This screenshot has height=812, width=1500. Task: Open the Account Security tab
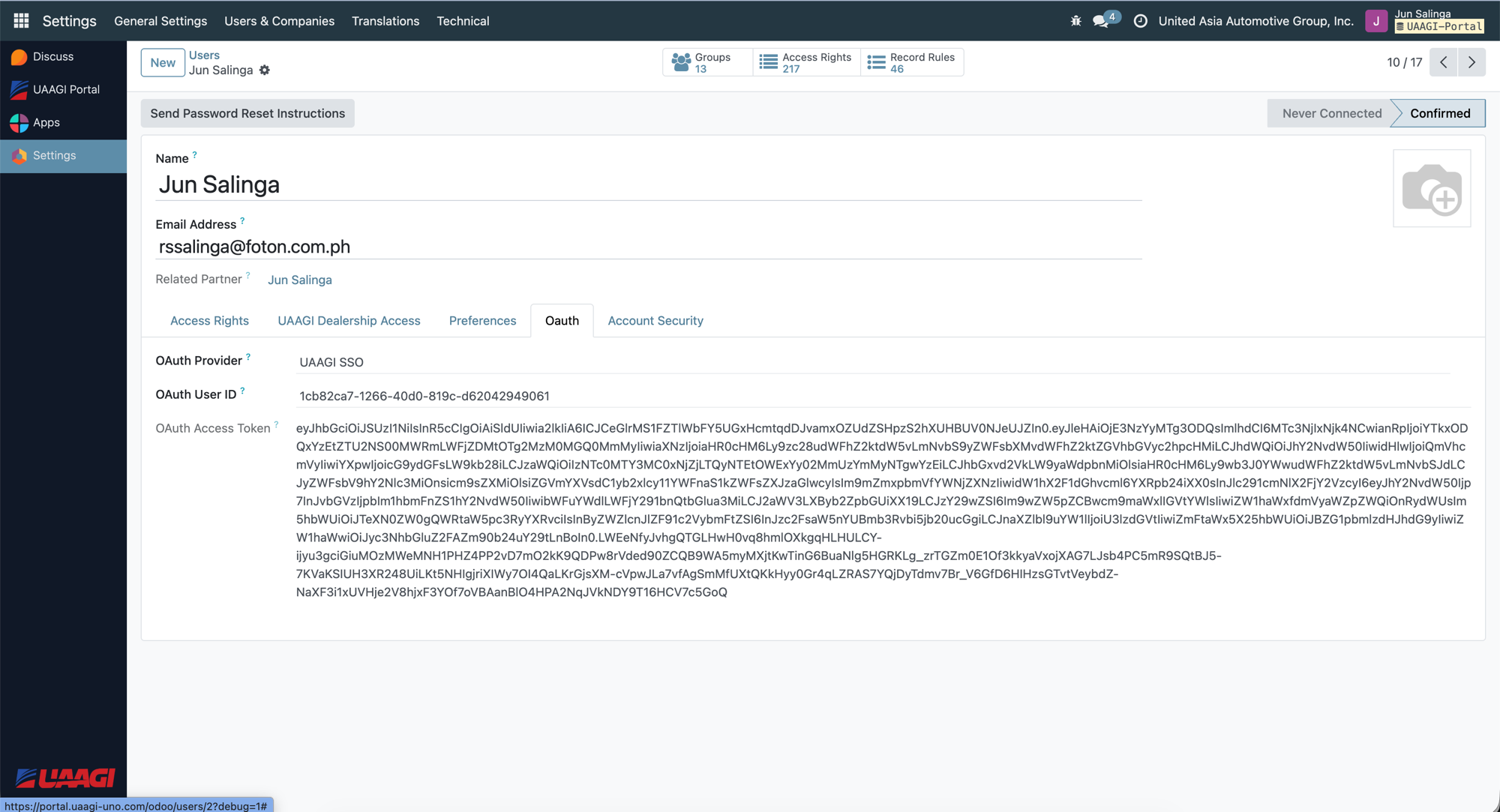(x=655, y=320)
